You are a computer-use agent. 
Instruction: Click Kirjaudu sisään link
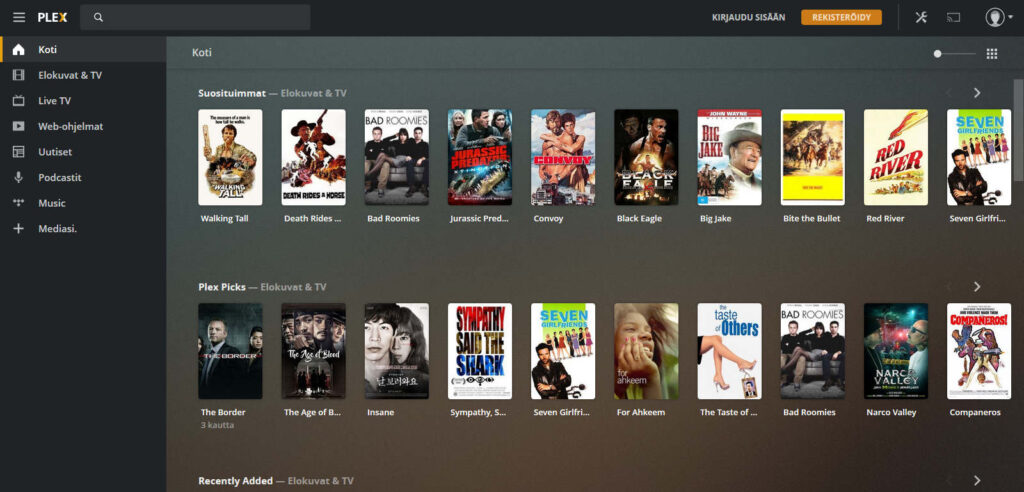[x=748, y=17]
